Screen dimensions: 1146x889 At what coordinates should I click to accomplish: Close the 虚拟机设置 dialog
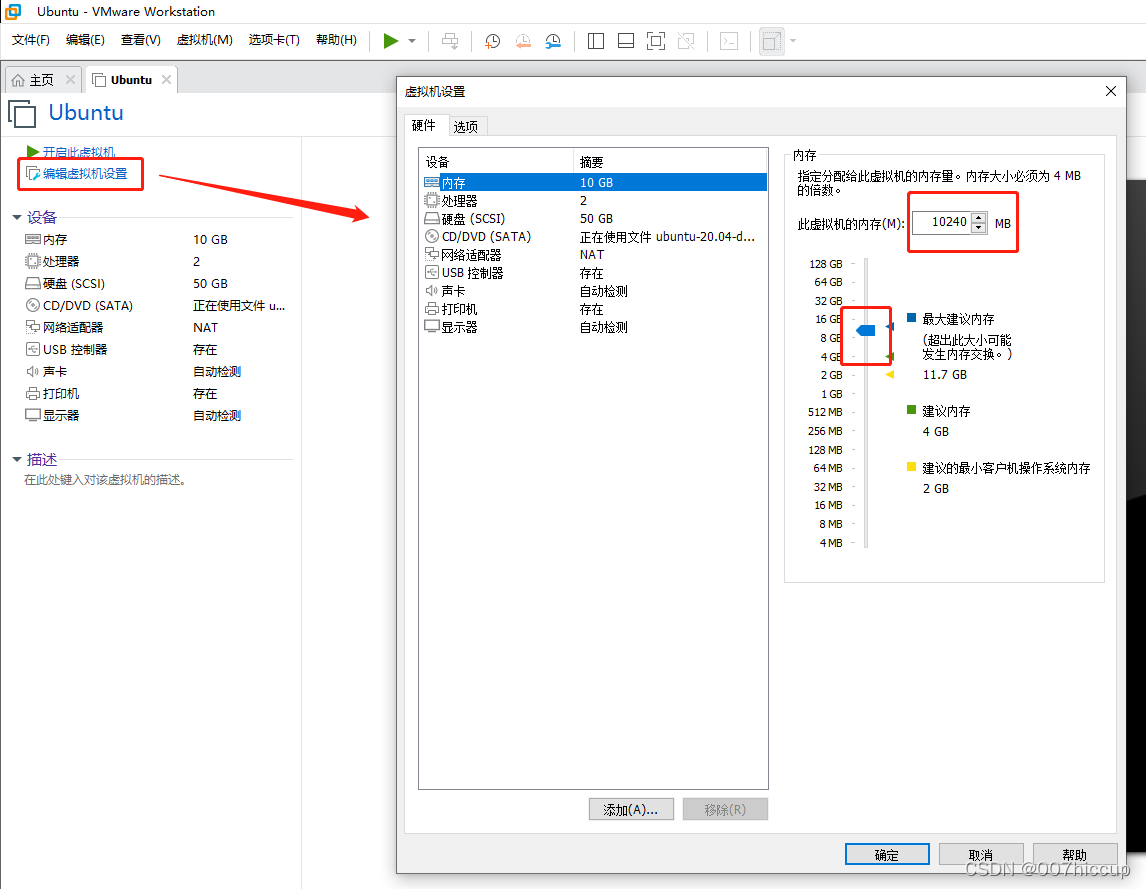[1111, 91]
